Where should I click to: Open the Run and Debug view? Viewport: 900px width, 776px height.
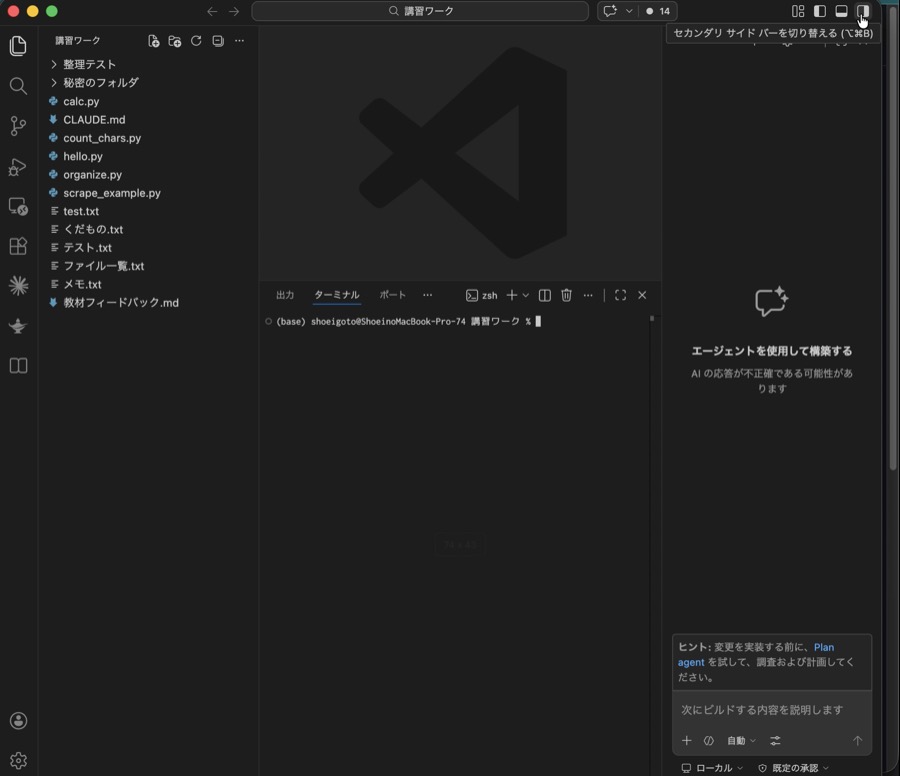18,166
